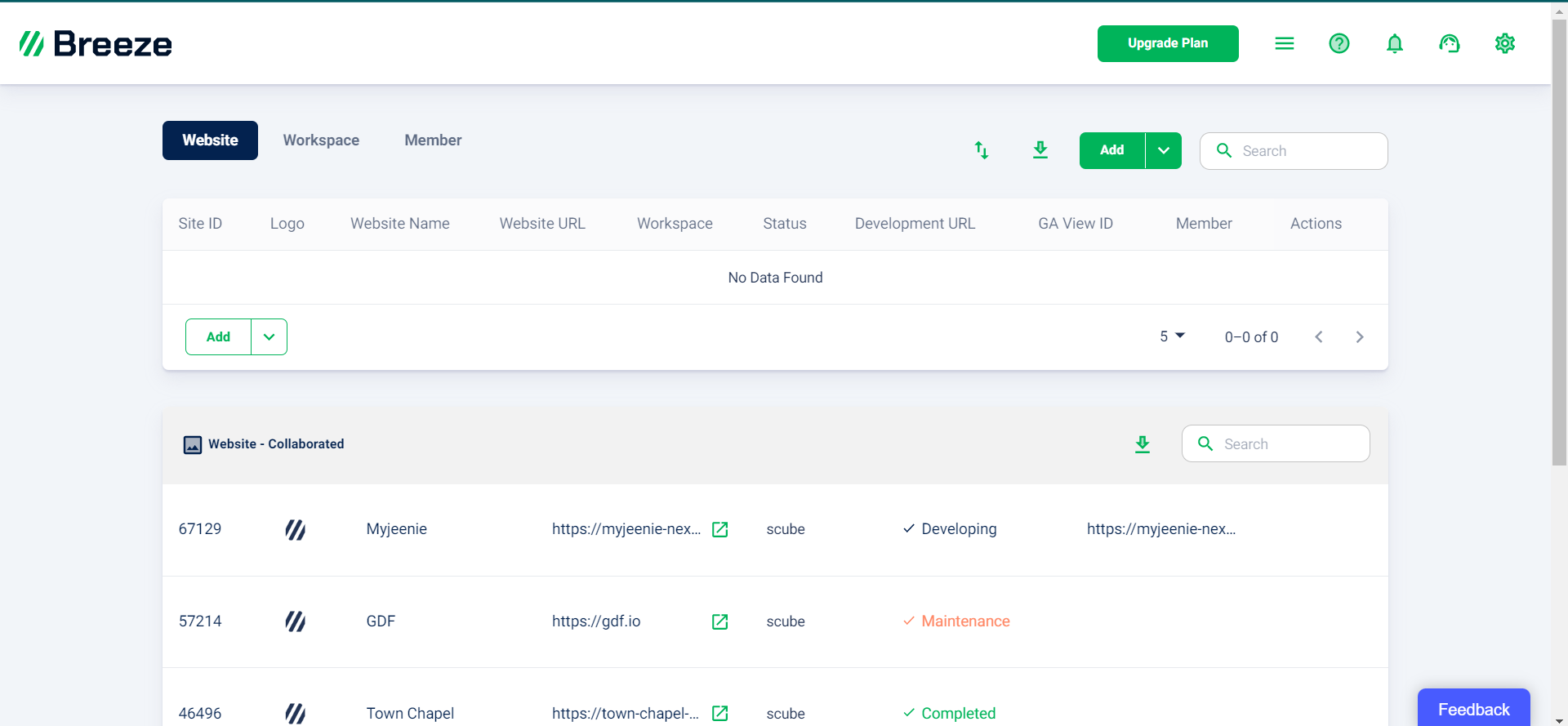Expand the green Add button dropdown arrow
The image size is (1568, 726).
click(1164, 150)
